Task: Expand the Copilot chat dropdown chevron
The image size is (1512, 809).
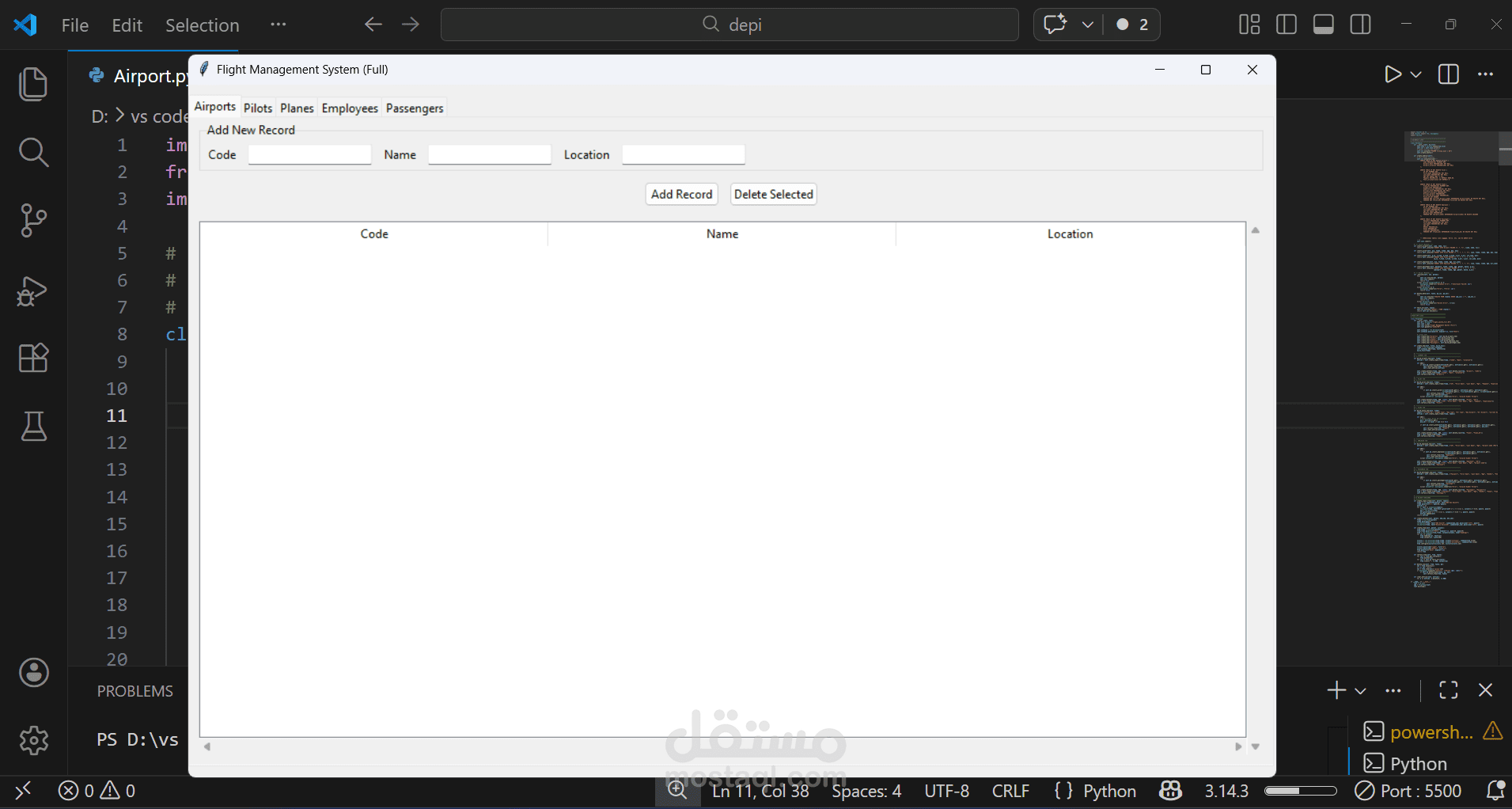Action: (1088, 25)
